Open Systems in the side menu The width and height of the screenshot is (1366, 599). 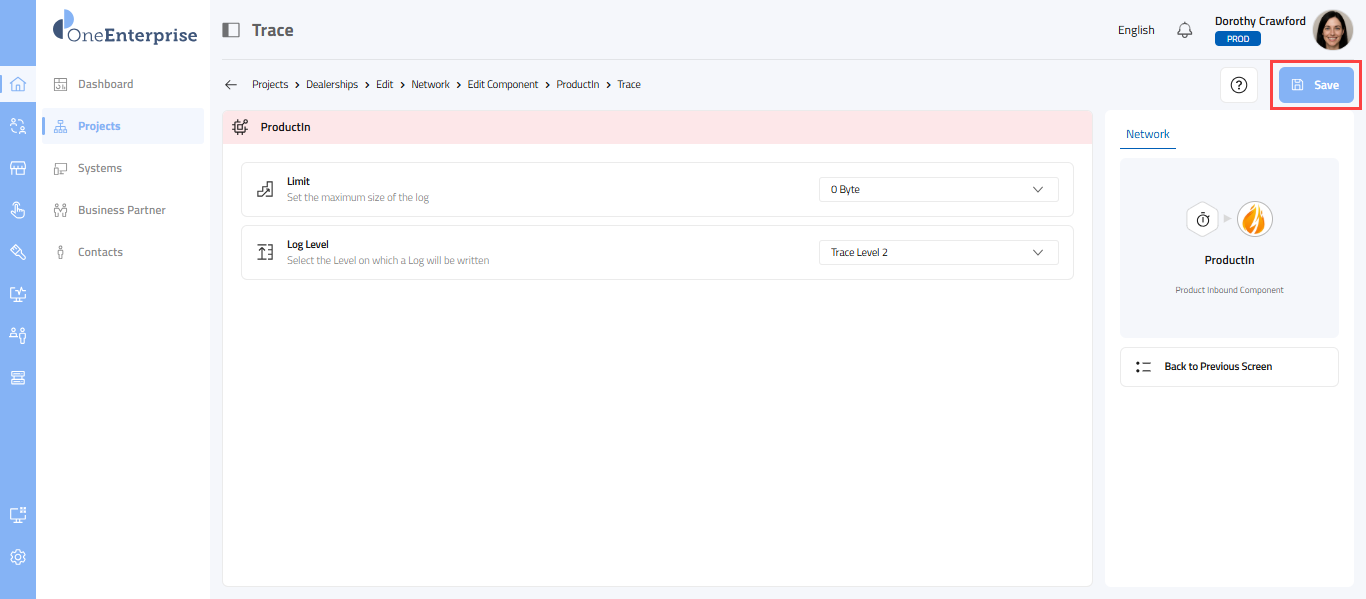coord(100,168)
